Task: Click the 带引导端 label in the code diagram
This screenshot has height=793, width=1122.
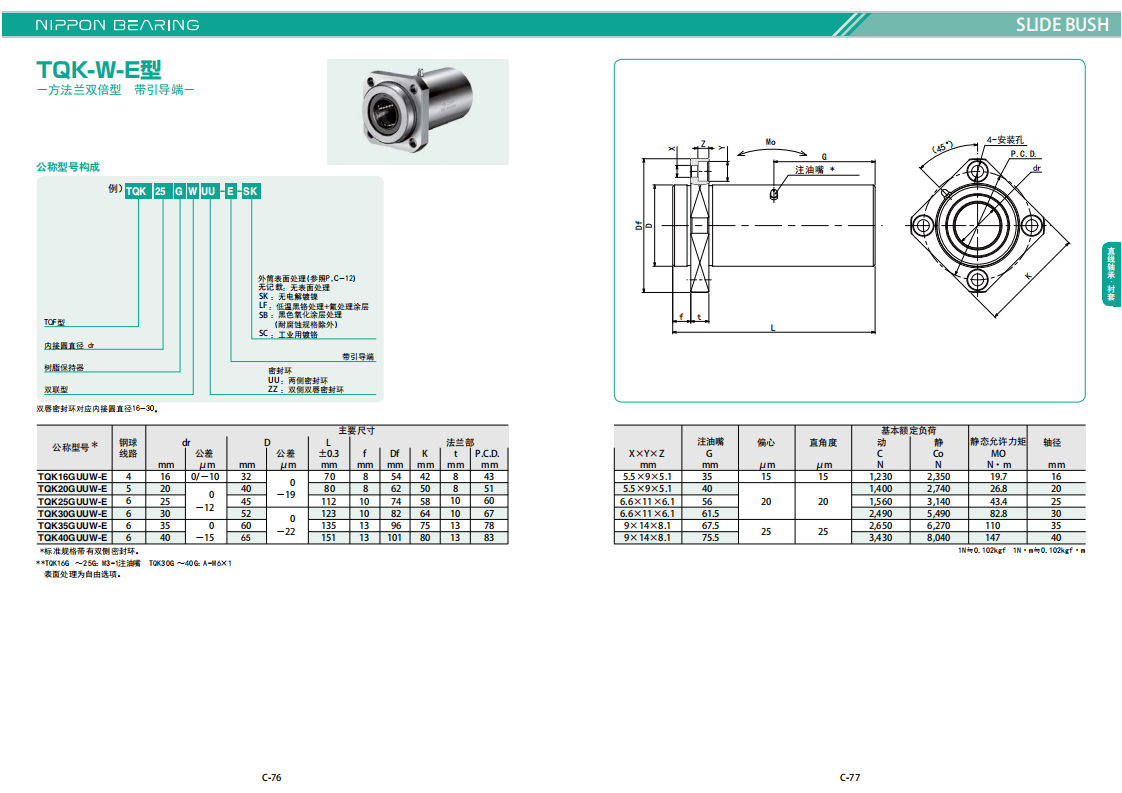Action: 358,356
